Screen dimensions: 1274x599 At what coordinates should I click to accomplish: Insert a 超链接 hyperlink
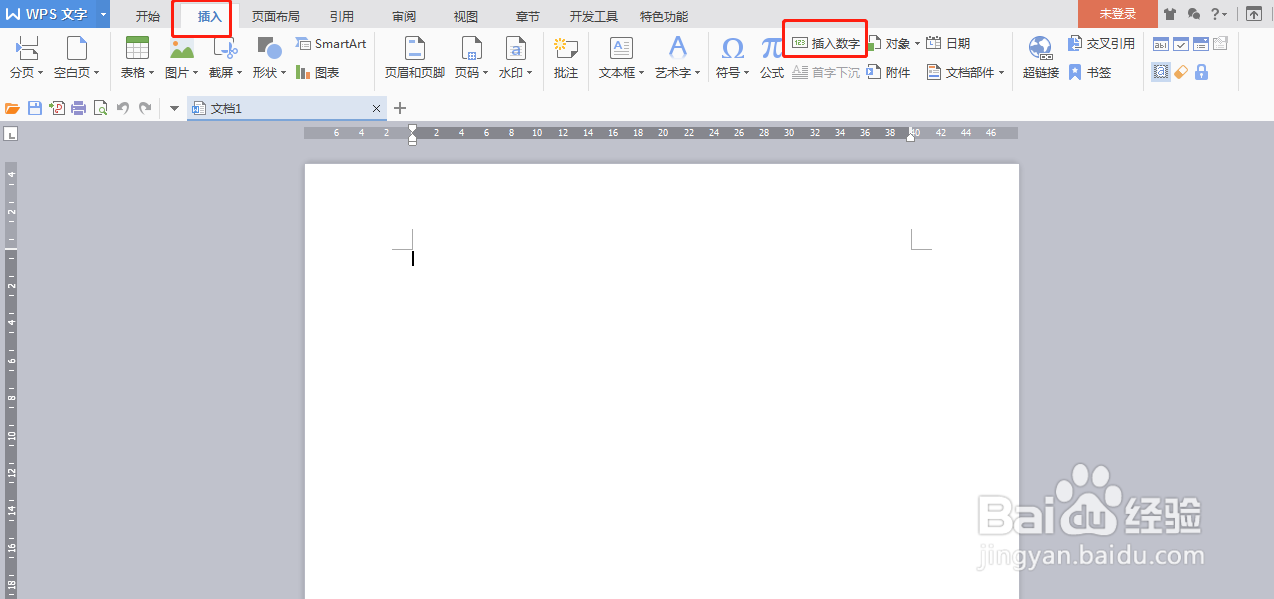[1040, 57]
